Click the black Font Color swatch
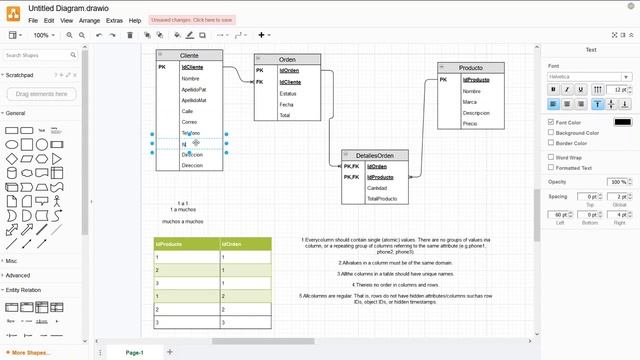This screenshot has width=640, height=360. tap(622, 122)
